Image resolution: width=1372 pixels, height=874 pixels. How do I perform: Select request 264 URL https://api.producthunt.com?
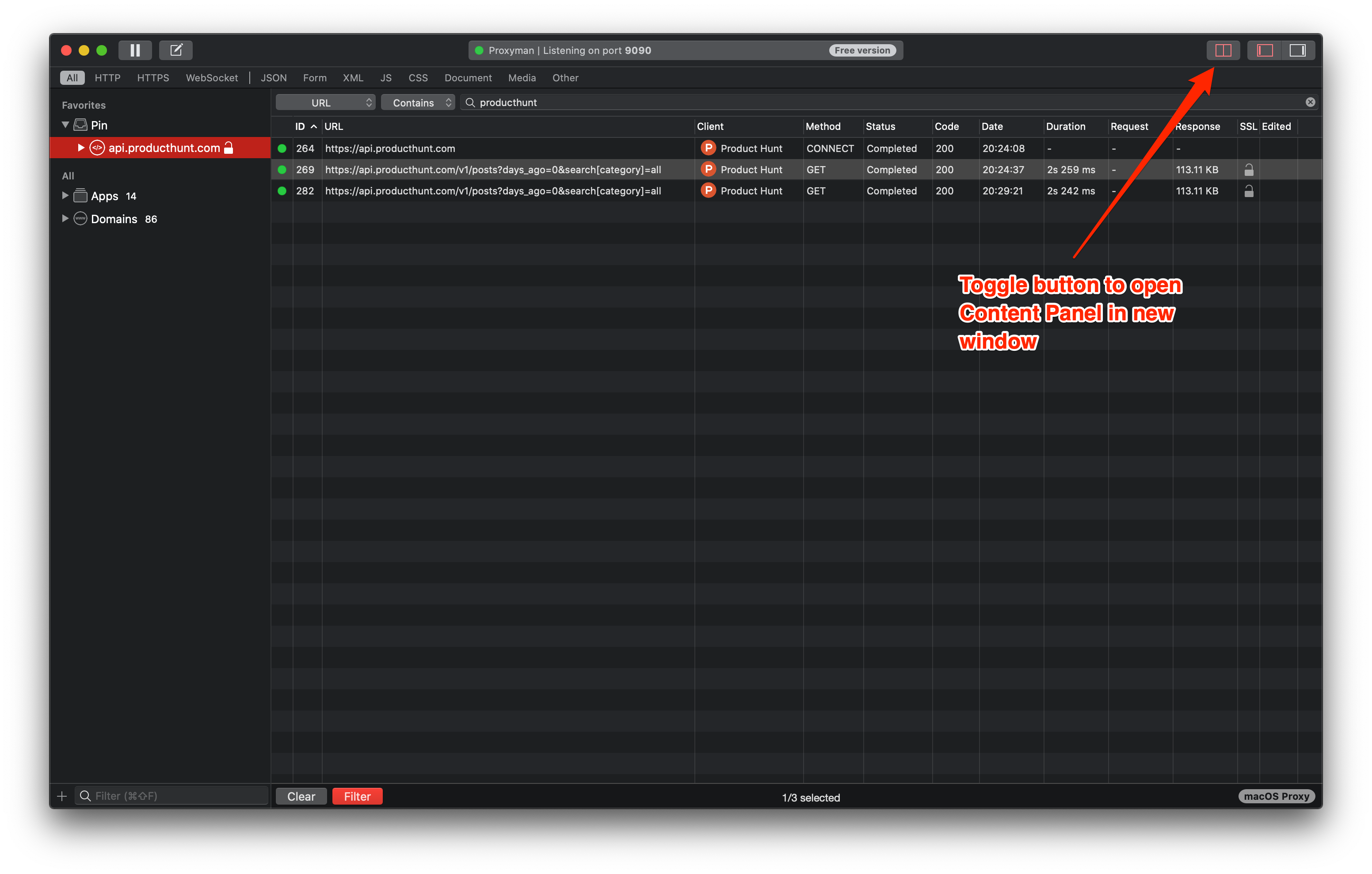click(390, 148)
